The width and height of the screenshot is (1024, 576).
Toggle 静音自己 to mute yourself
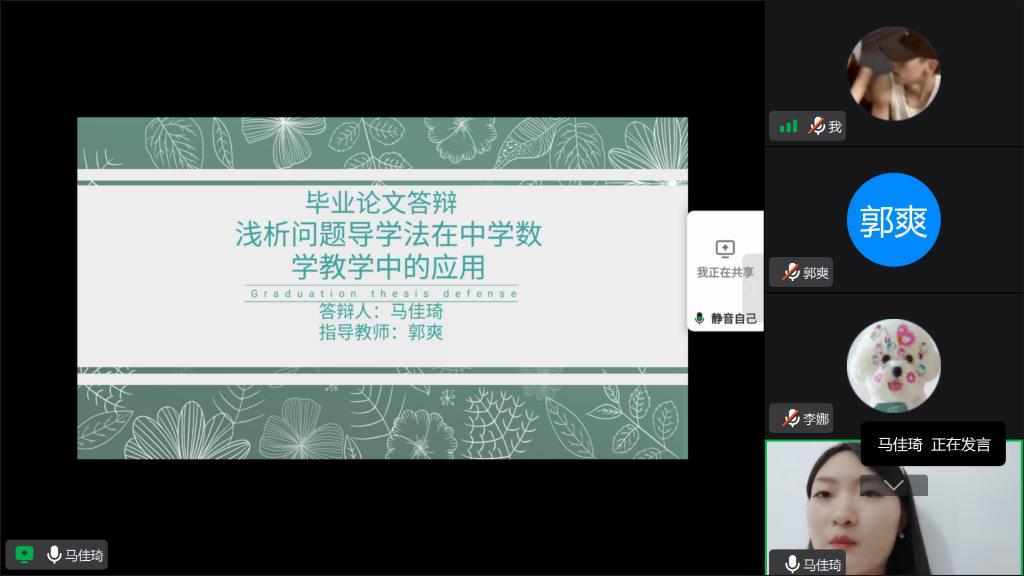pyautogui.click(x=726, y=318)
